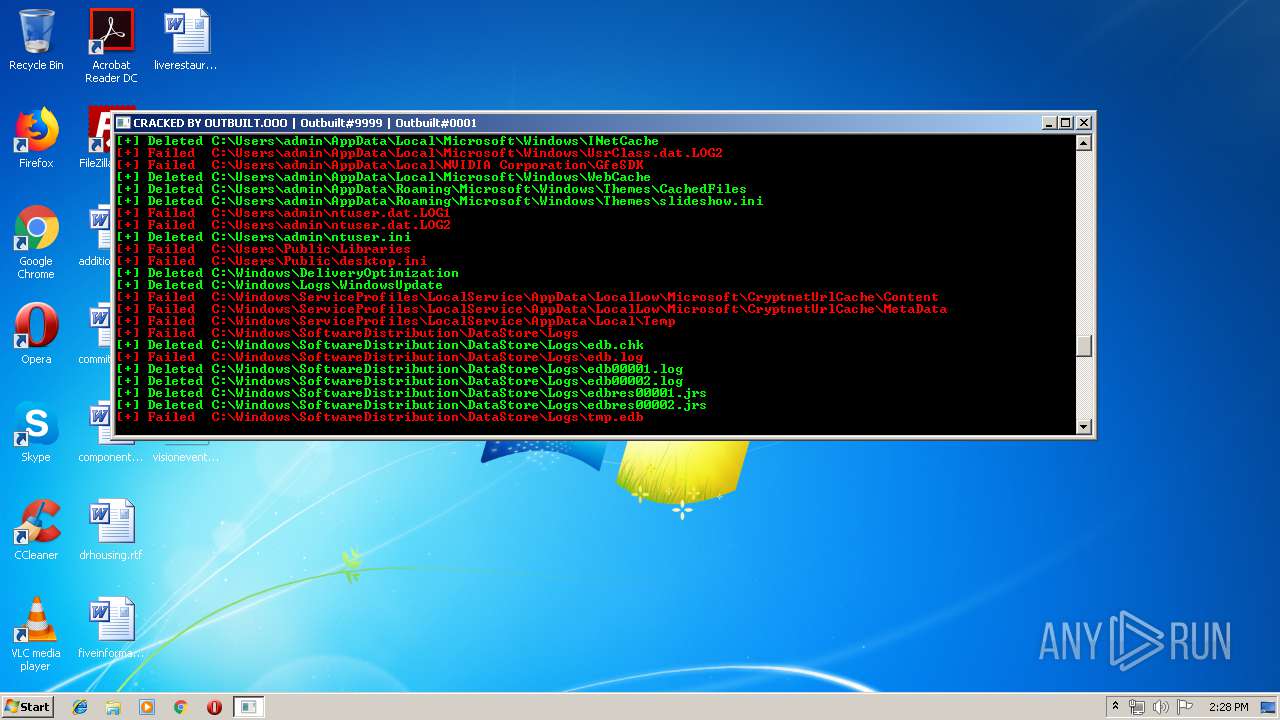Click the 'Deleted ...\Themes\slideshow.ini' line
The image size is (1280, 720).
[439, 201]
